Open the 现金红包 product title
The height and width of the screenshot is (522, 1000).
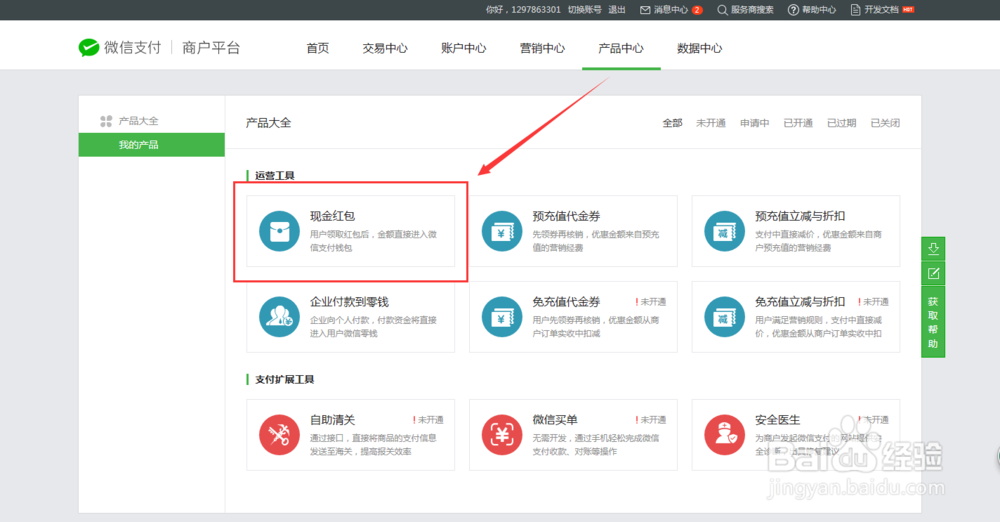coord(332,216)
